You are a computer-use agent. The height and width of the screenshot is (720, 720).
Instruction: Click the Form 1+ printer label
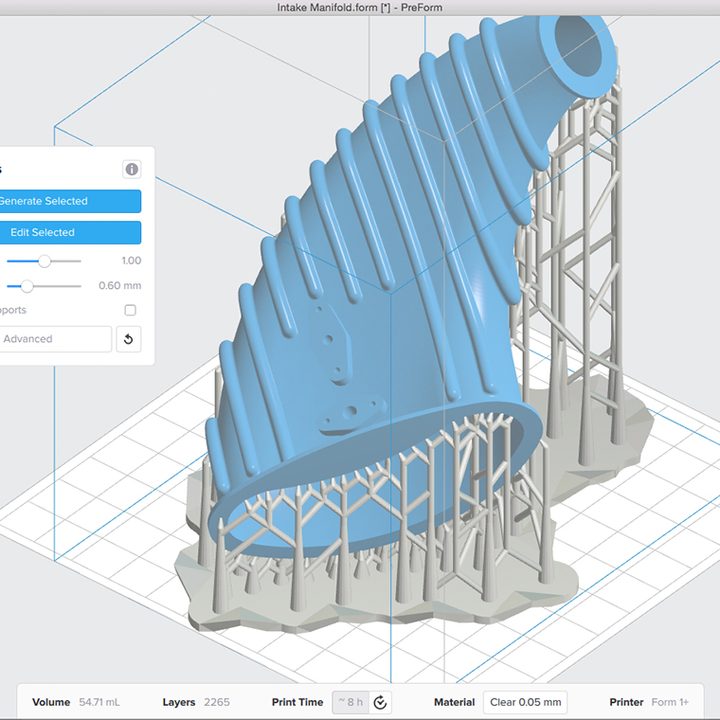(x=669, y=703)
